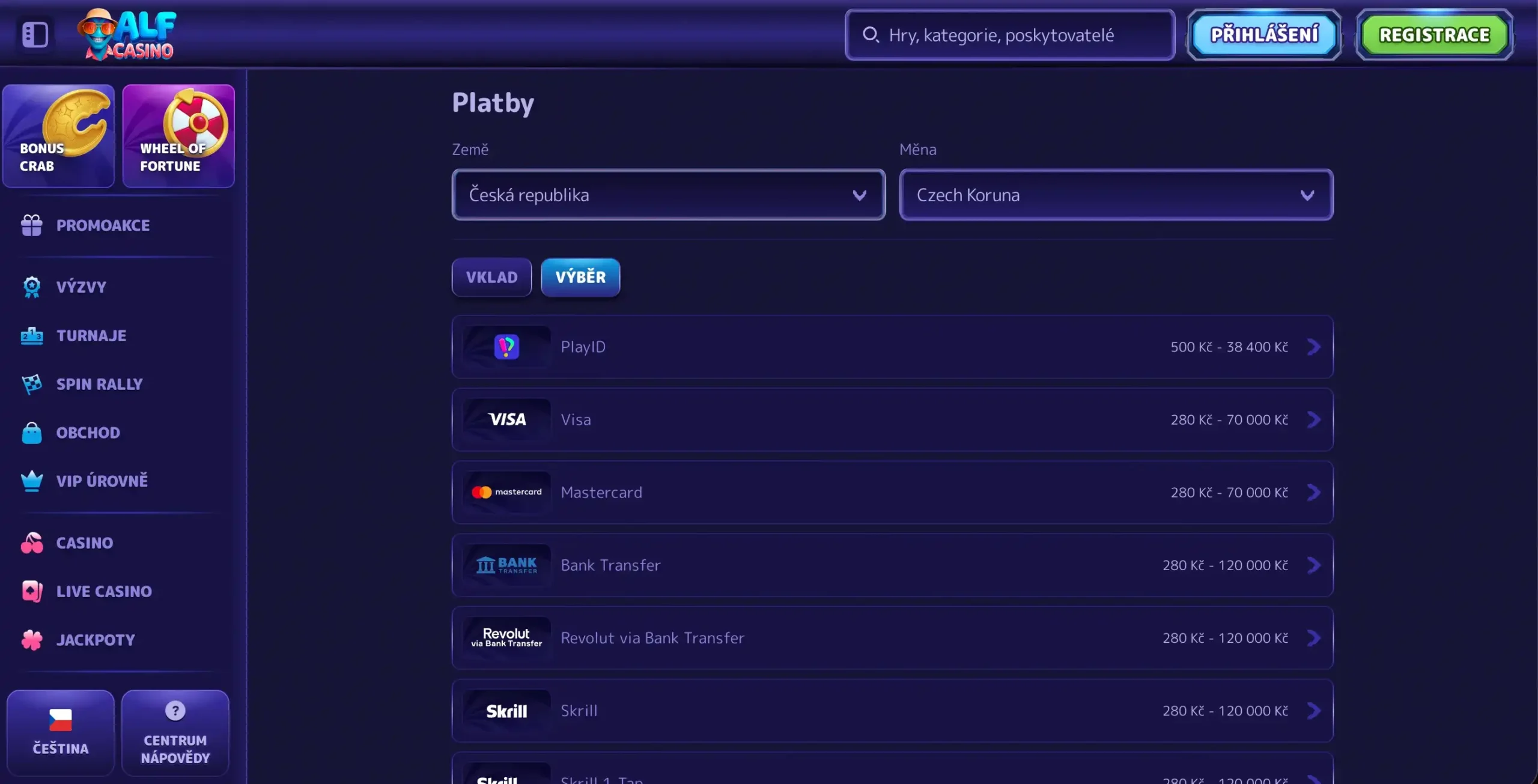This screenshot has height=784, width=1538.
Task: Collapse the sidebar using the top-left icon
Action: [34, 34]
